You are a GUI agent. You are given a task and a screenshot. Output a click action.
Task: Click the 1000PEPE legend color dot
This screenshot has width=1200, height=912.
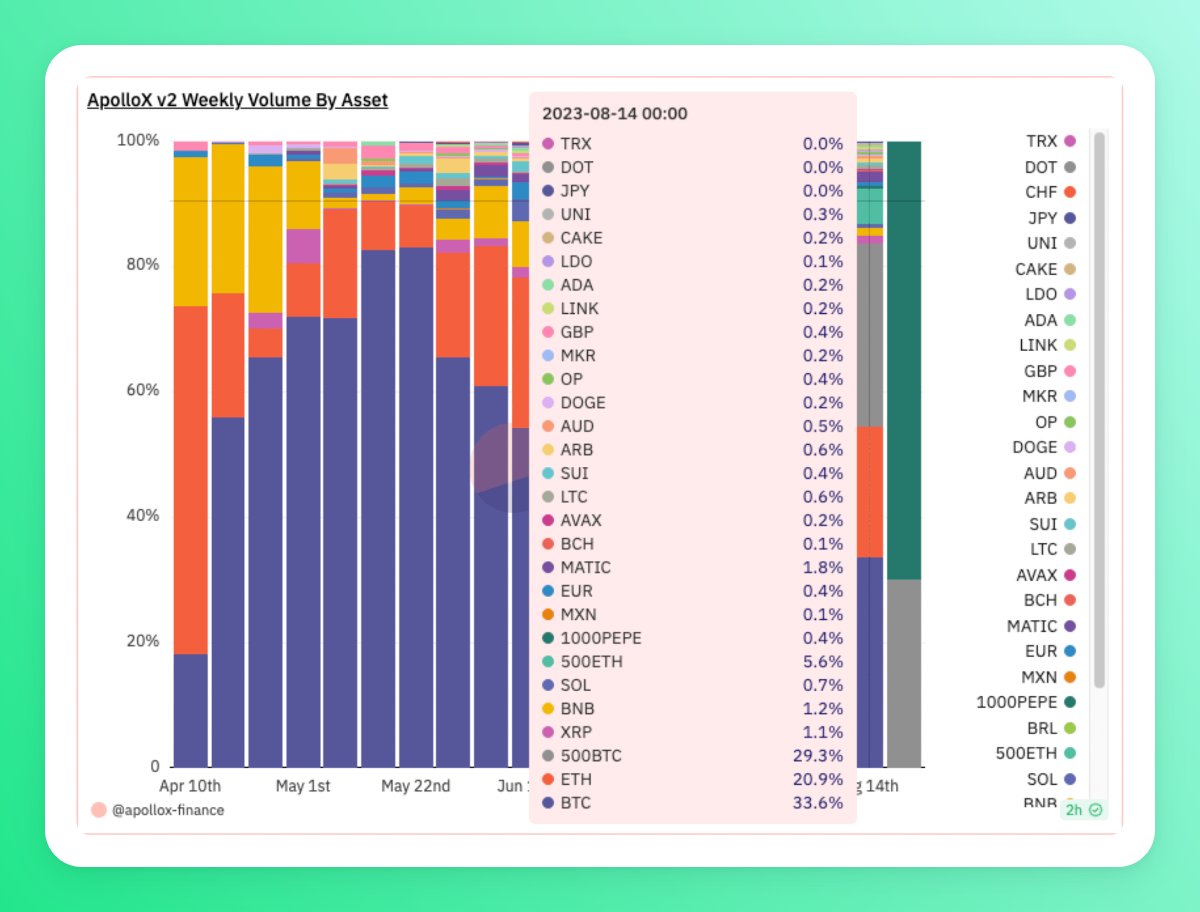coord(1070,702)
